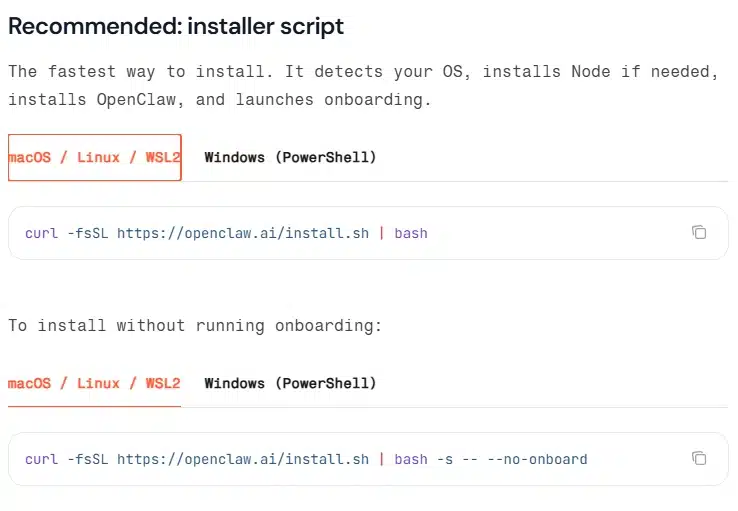Open Windows (PowerShell) tab under 'without running onboarding'
The width and height of the screenshot is (738, 511).
290,383
